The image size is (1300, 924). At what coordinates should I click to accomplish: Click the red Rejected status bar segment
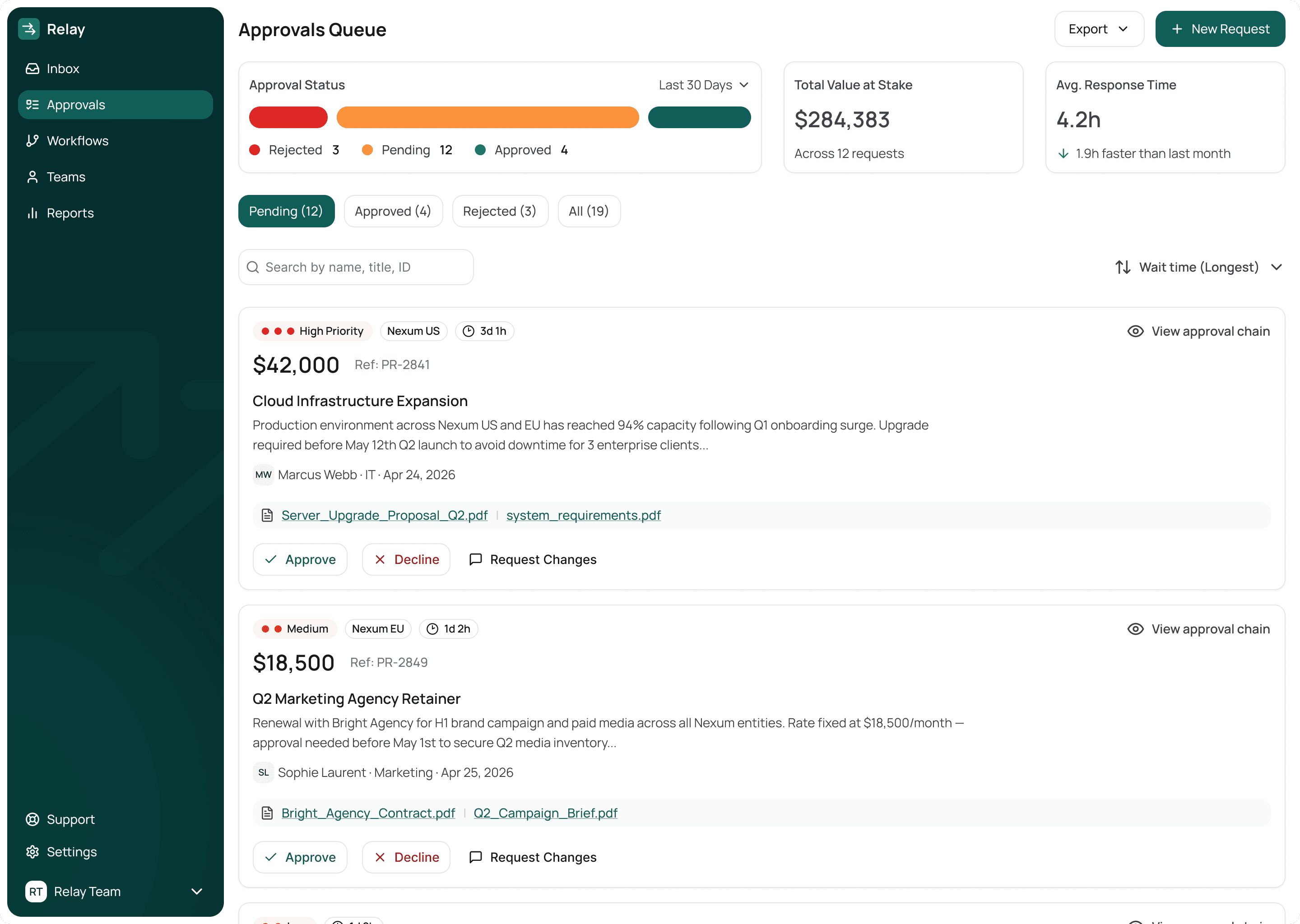point(288,117)
